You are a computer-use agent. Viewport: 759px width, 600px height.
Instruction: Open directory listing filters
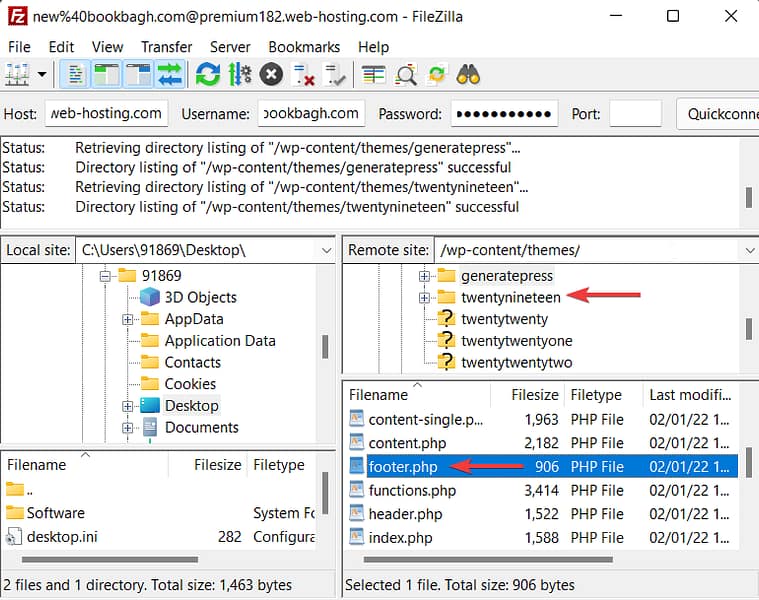click(x=374, y=74)
